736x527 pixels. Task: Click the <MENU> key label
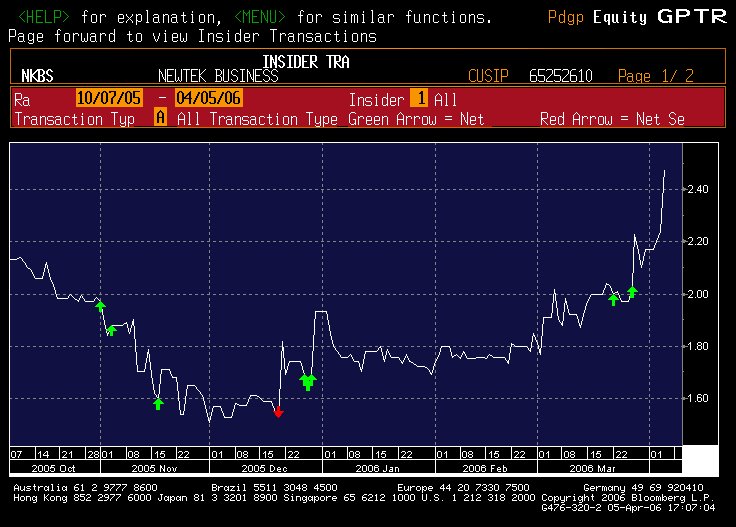click(x=260, y=17)
